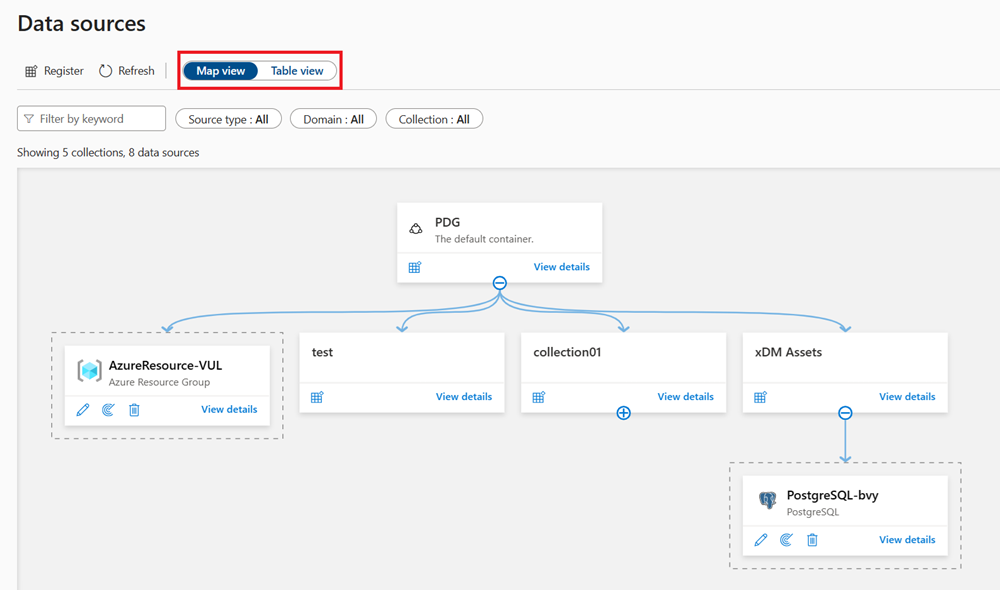
Task: Edit the PostgreSQL-bvy data source
Action: pos(761,540)
